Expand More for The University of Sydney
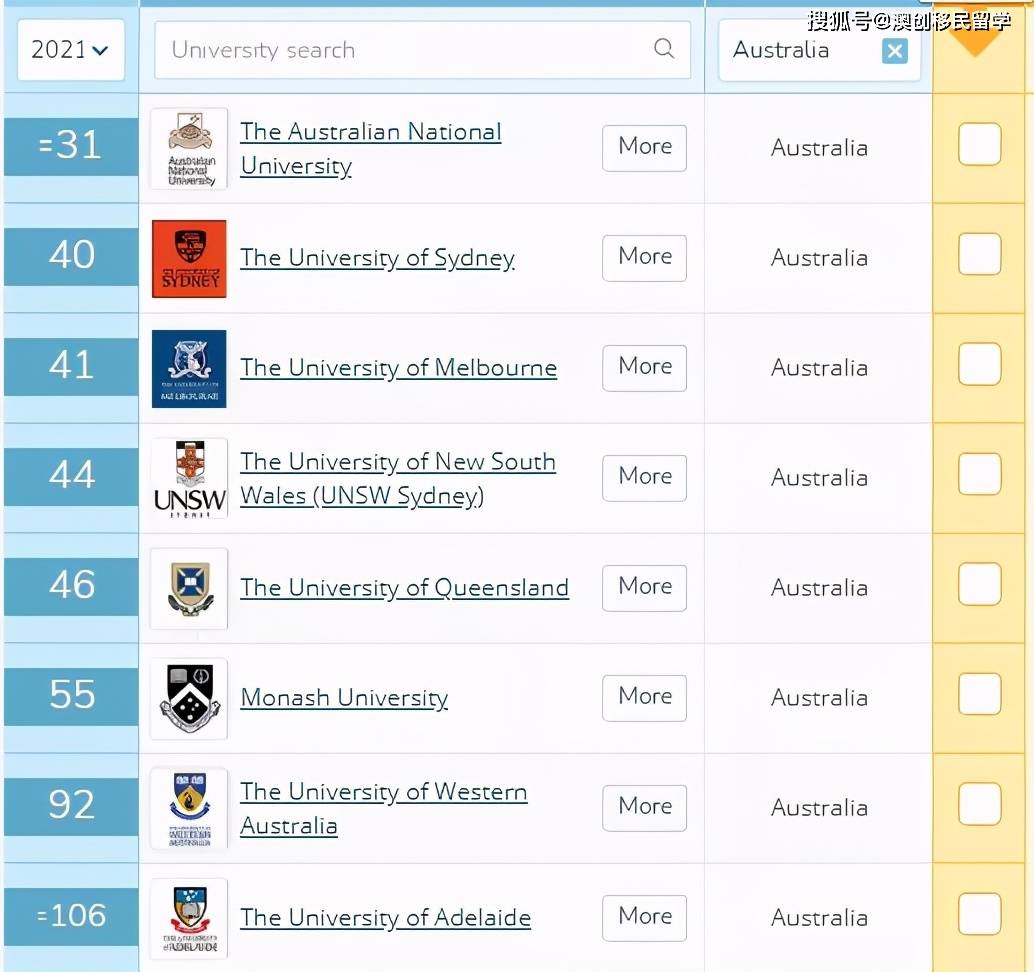The image size is (1034, 972). click(x=644, y=258)
